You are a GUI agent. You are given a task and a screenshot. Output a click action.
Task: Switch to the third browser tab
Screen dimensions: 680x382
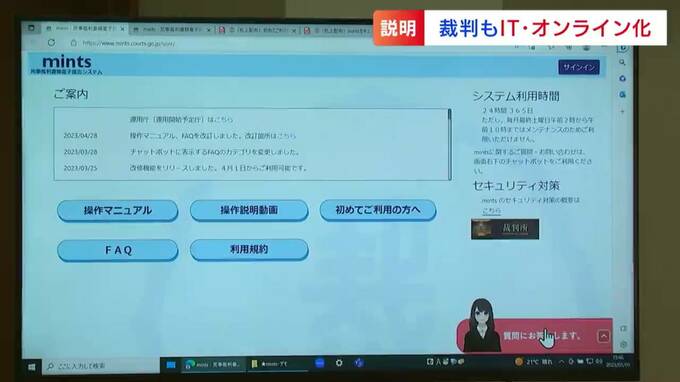257,30
